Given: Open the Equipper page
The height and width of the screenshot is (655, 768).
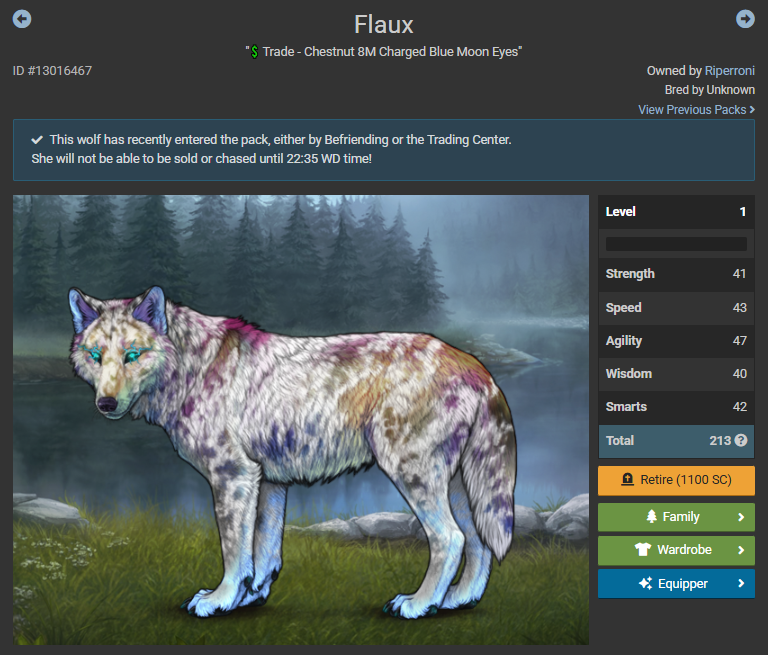Looking at the screenshot, I should [x=676, y=583].
